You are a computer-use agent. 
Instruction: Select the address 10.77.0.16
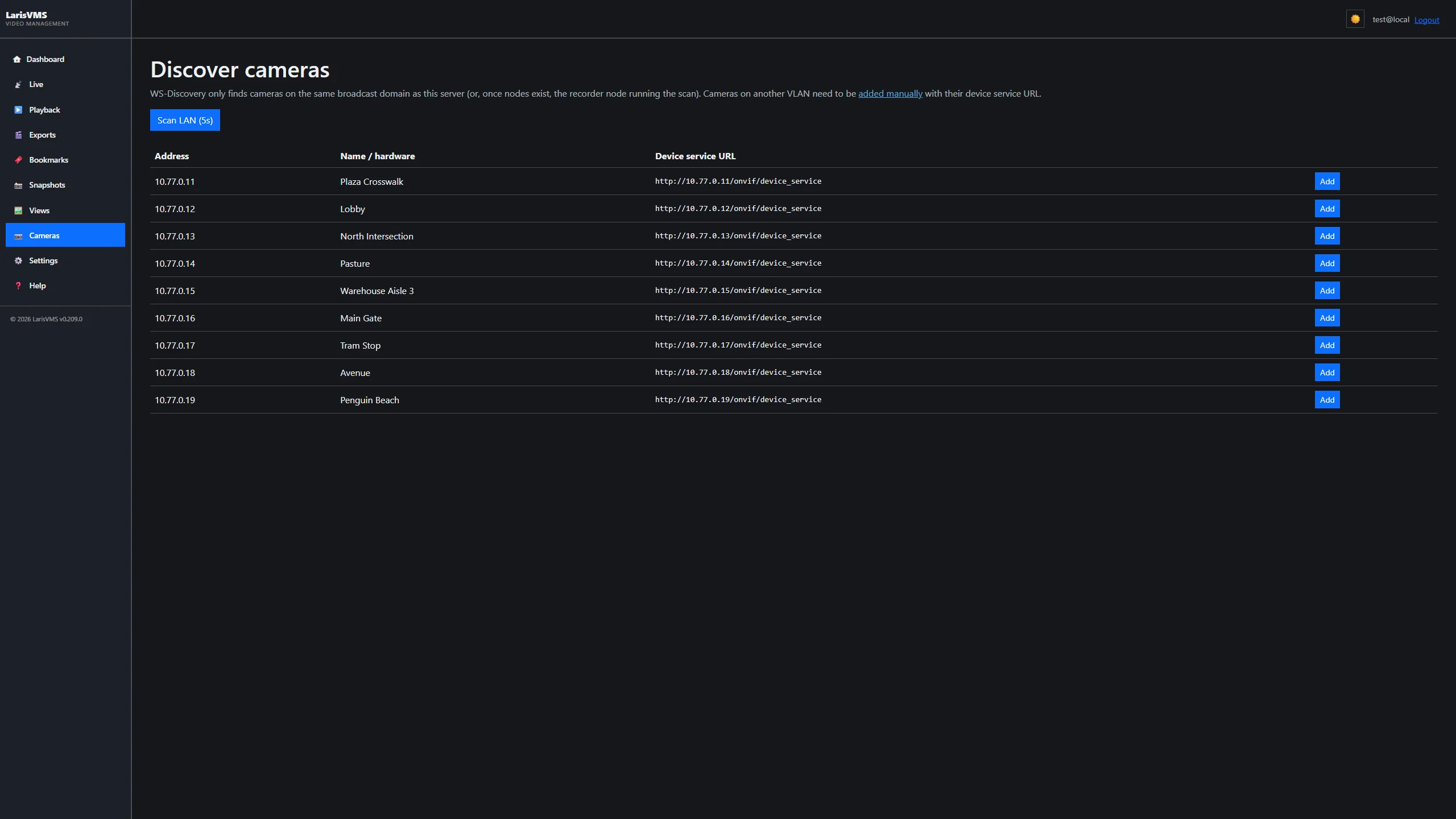point(175,318)
